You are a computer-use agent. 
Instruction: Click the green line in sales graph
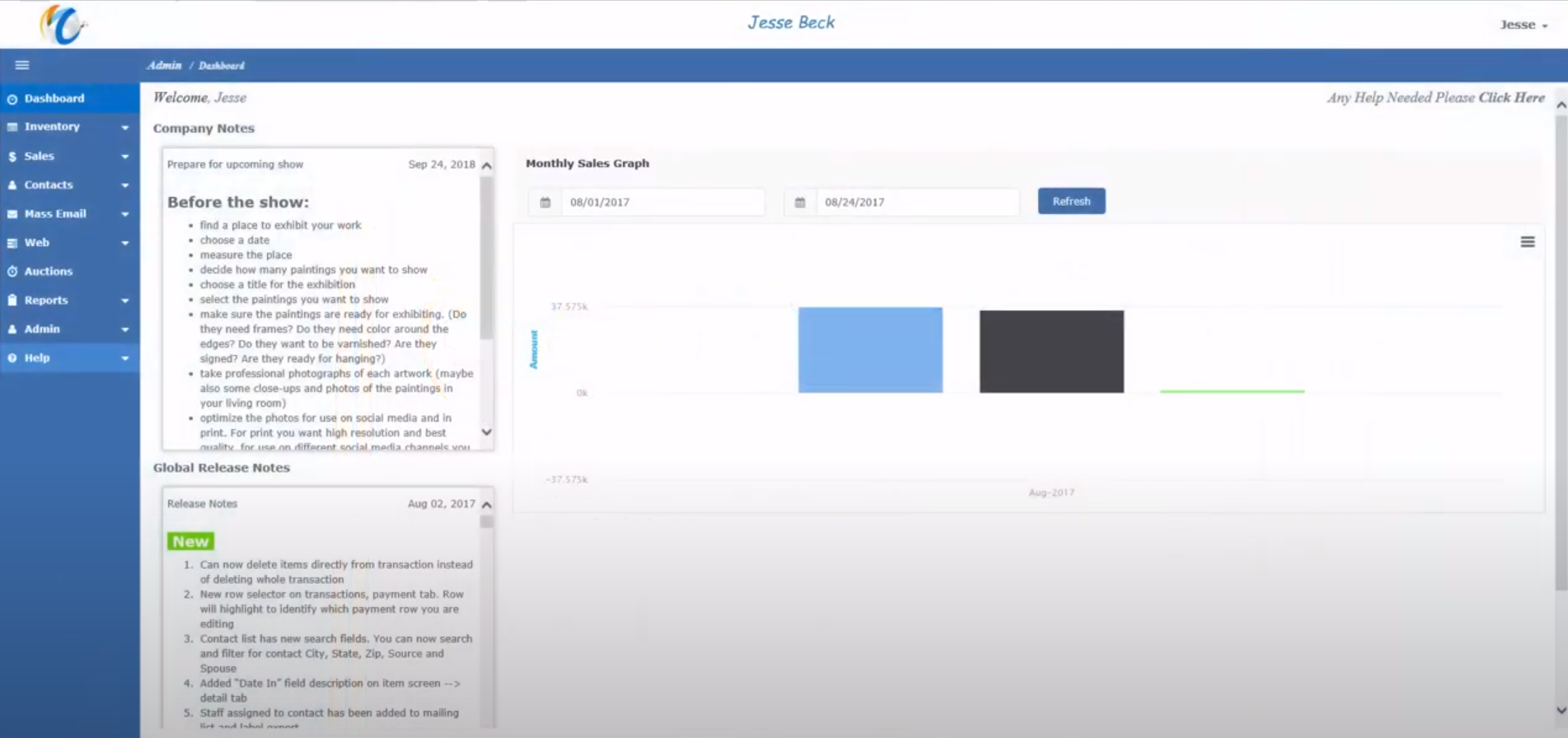pos(1232,391)
